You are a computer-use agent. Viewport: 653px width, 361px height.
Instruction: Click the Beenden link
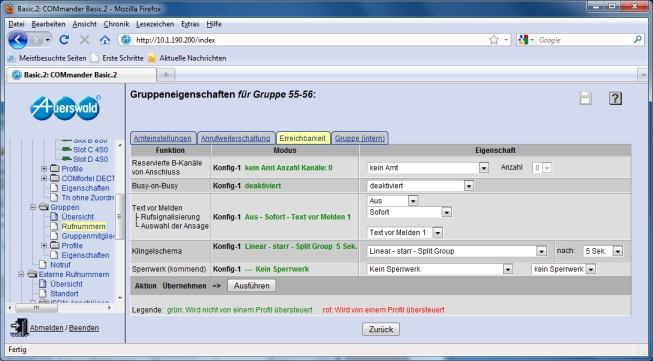(84, 328)
